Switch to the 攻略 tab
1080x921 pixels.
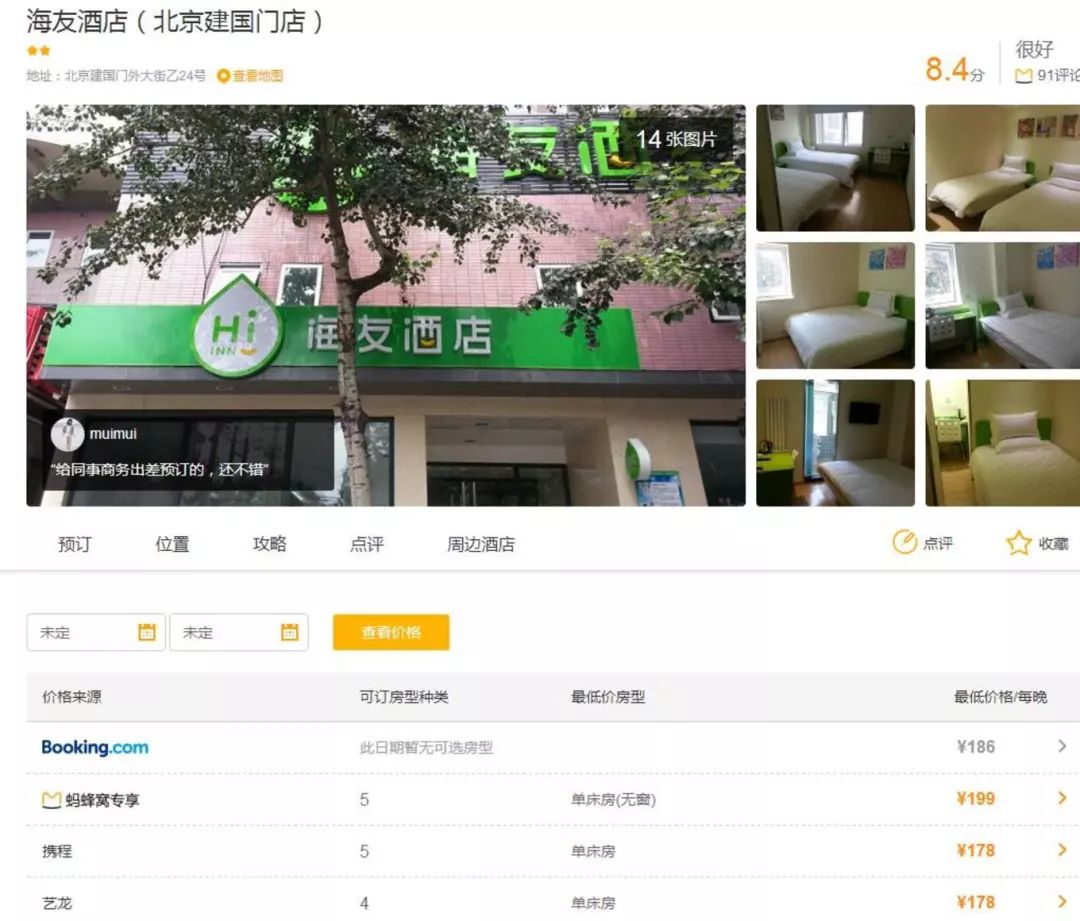[269, 544]
